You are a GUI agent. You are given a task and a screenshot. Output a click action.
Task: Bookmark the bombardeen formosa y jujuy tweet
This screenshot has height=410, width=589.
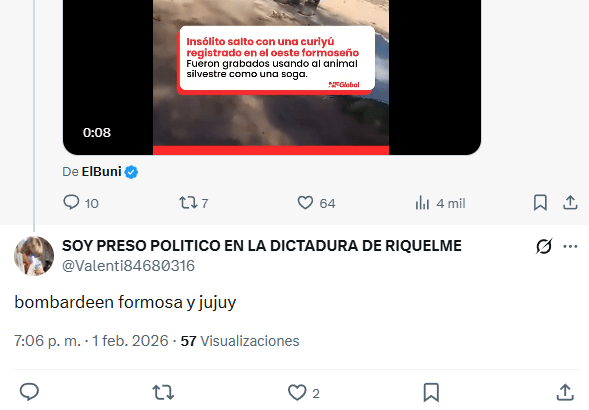click(431, 393)
